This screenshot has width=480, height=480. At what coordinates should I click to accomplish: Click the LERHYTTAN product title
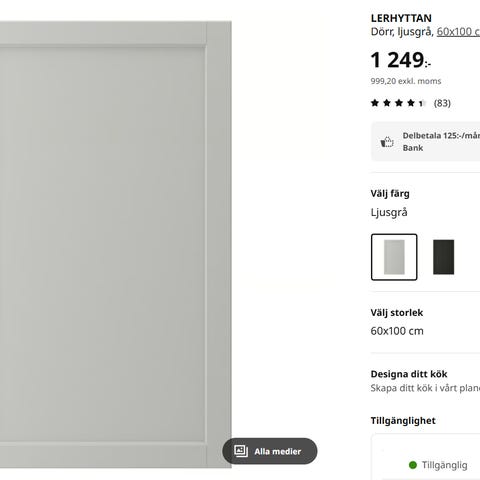point(401,18)
